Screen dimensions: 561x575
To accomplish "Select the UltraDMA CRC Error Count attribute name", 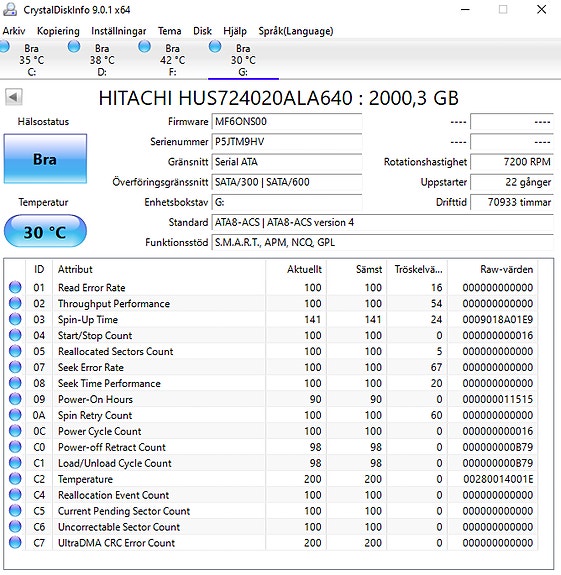I will point(116,543).
